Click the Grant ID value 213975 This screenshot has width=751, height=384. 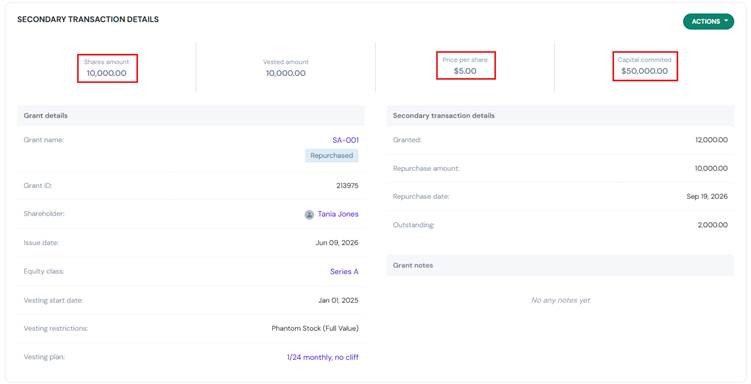tap(347, 186)
